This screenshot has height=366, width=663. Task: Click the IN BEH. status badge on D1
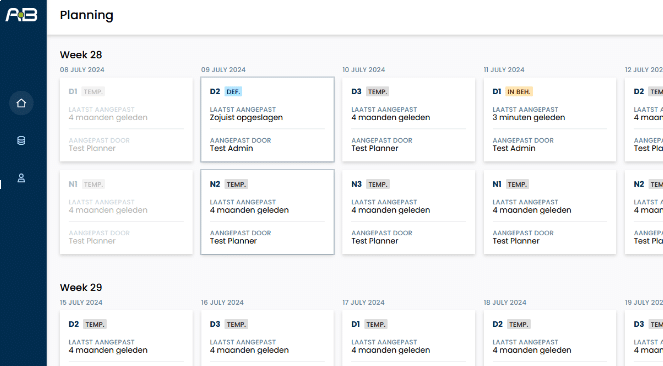(x=519, y=92)
